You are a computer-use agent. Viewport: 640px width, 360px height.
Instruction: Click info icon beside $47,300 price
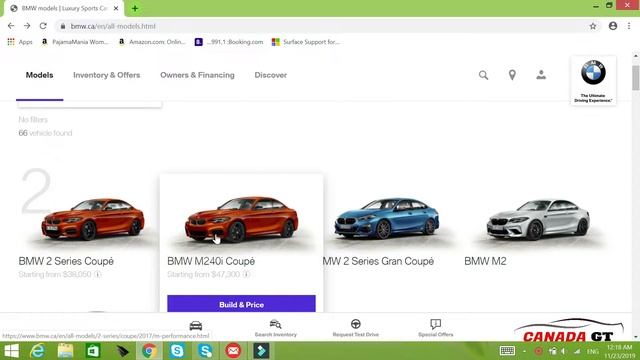click(x=246, y=274)
